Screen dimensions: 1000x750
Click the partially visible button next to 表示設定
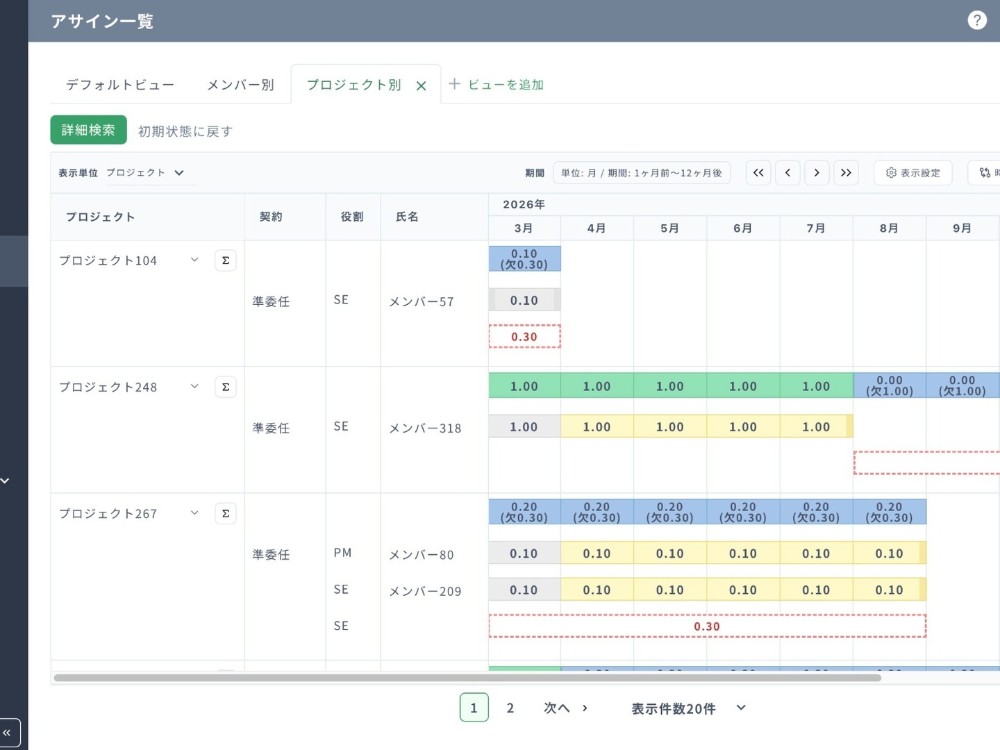(984, 173)
